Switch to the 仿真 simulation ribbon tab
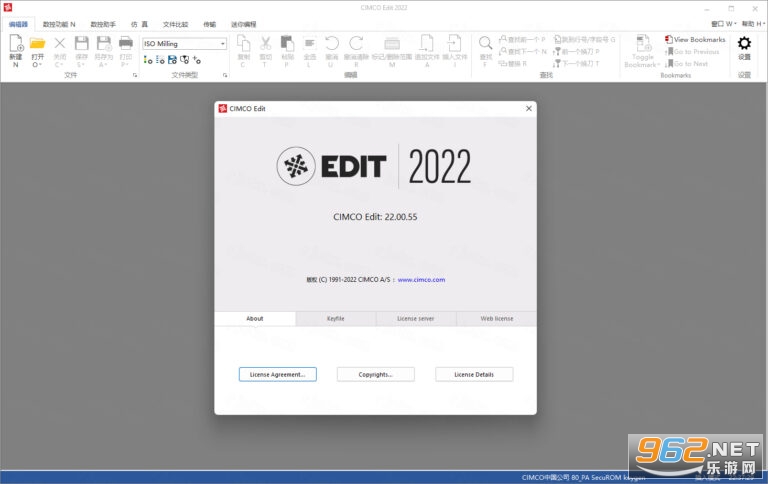The width and height of the screenshot is (768, 484). pos(139,24)
